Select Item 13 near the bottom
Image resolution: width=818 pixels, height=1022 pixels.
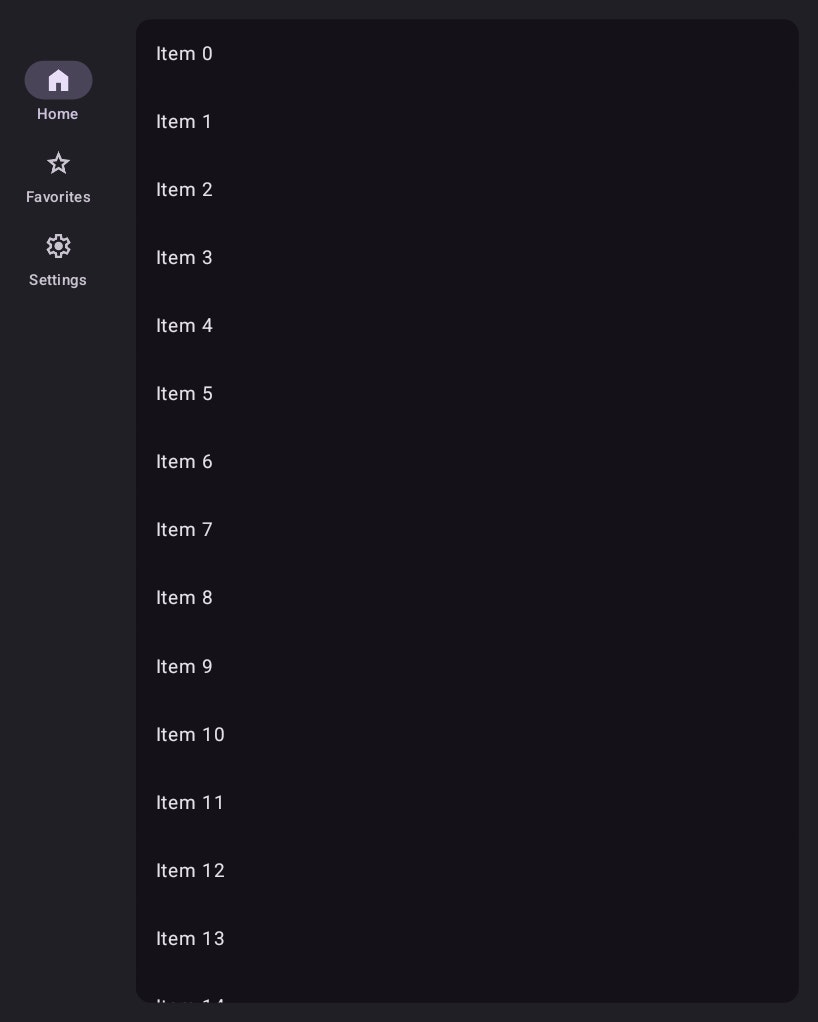[x=190, y=939]
